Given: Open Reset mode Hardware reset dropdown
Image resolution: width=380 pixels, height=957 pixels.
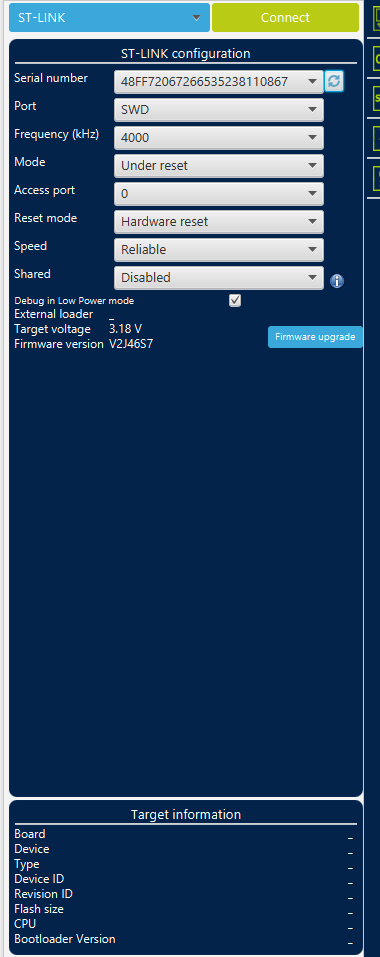Looking at the screenshot, I should click(218, 222).
